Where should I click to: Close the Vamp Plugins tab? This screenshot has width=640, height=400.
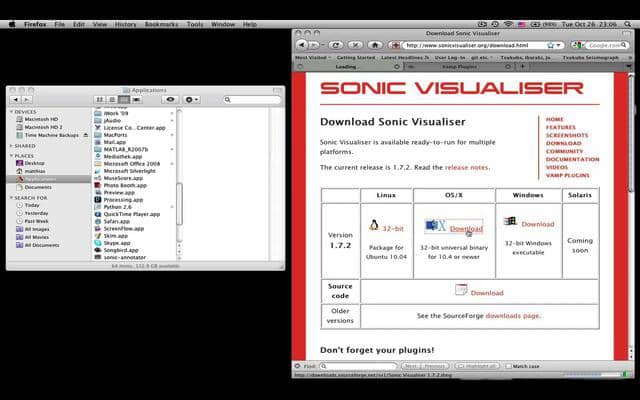tap(508, 67)
